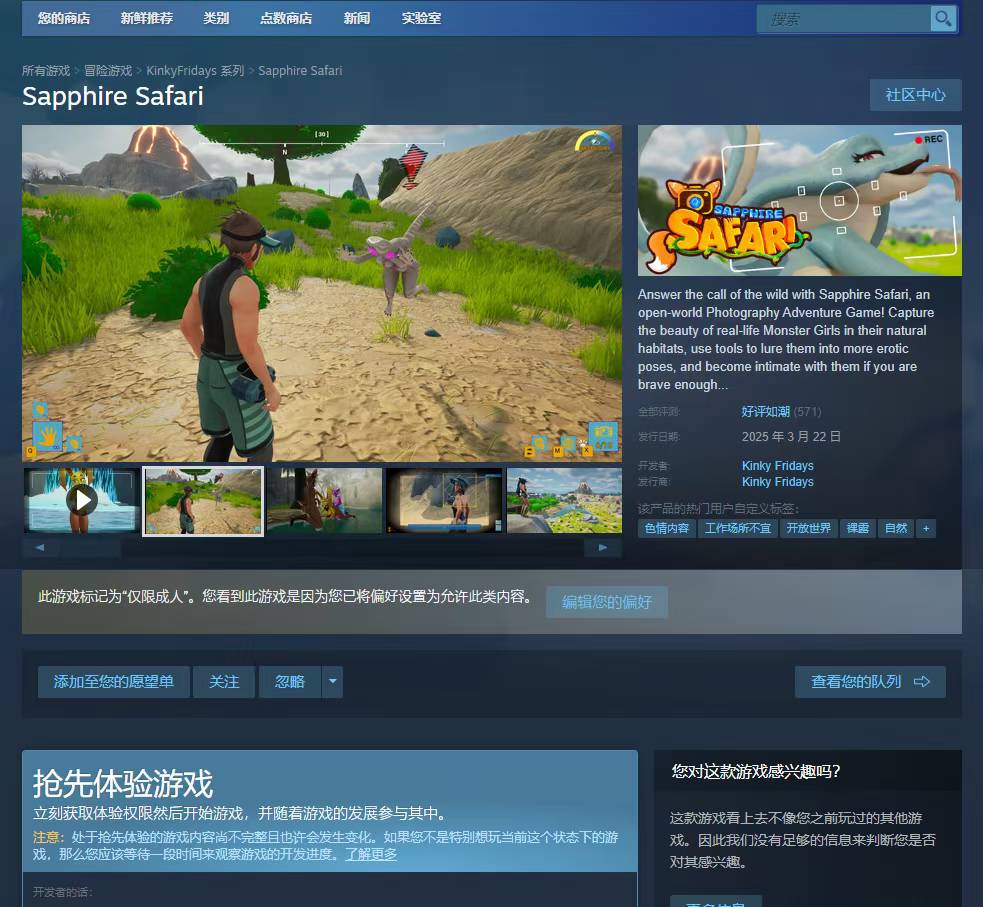The height and width of the screenshot is (907, 983).
Task: Open the 实验室 tab
Action: point(421,18)
